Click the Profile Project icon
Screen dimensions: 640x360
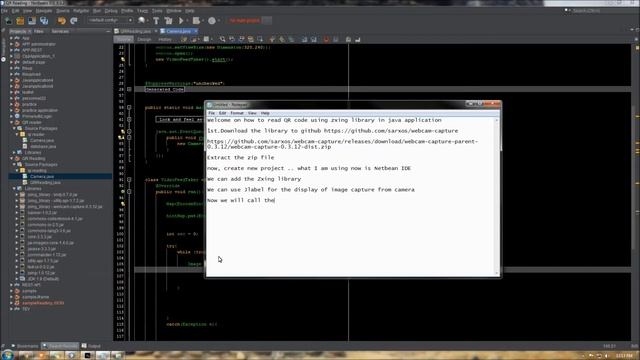pyautogui.click(x=212, y=20)
